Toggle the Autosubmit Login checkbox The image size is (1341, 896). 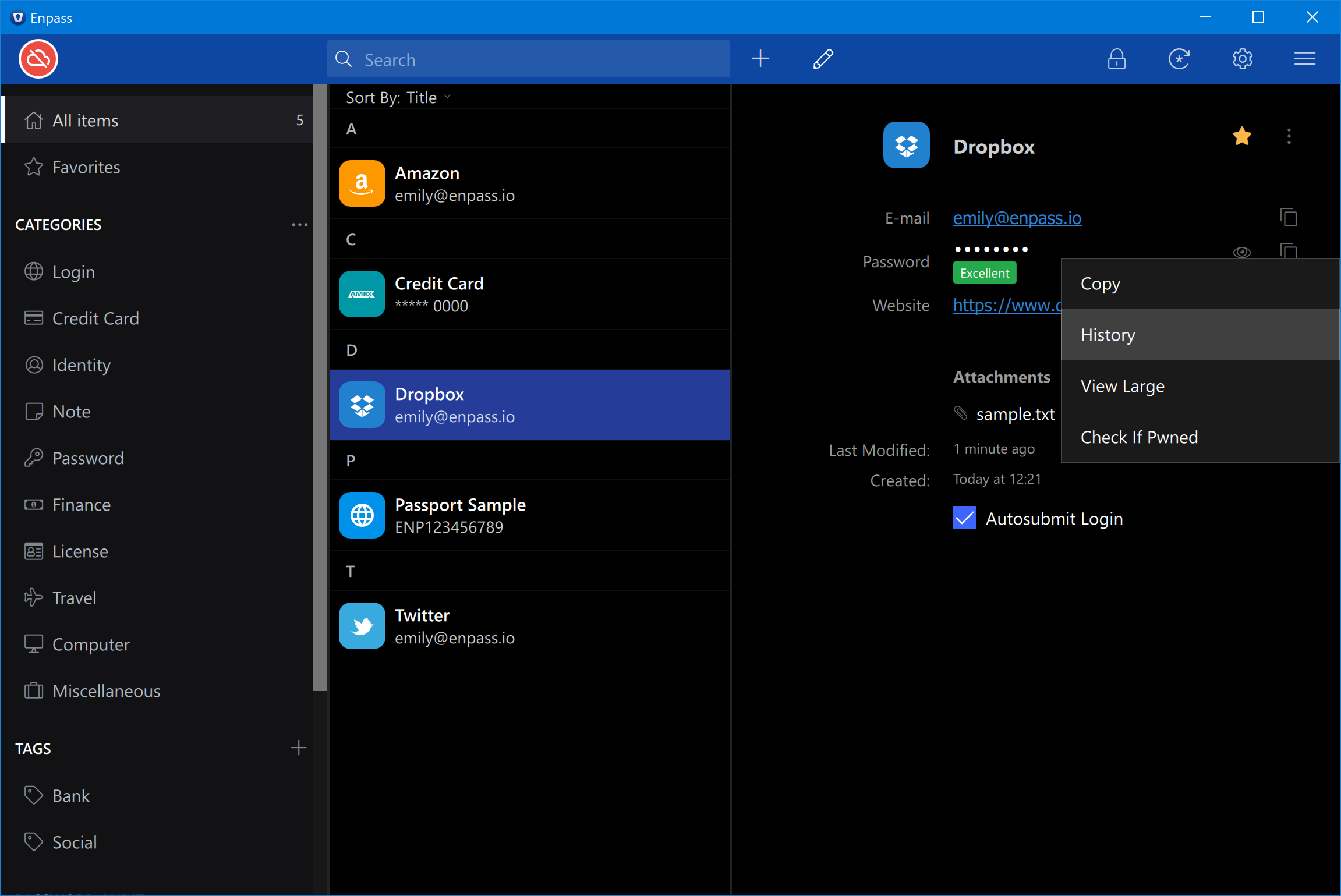point(965,518)
